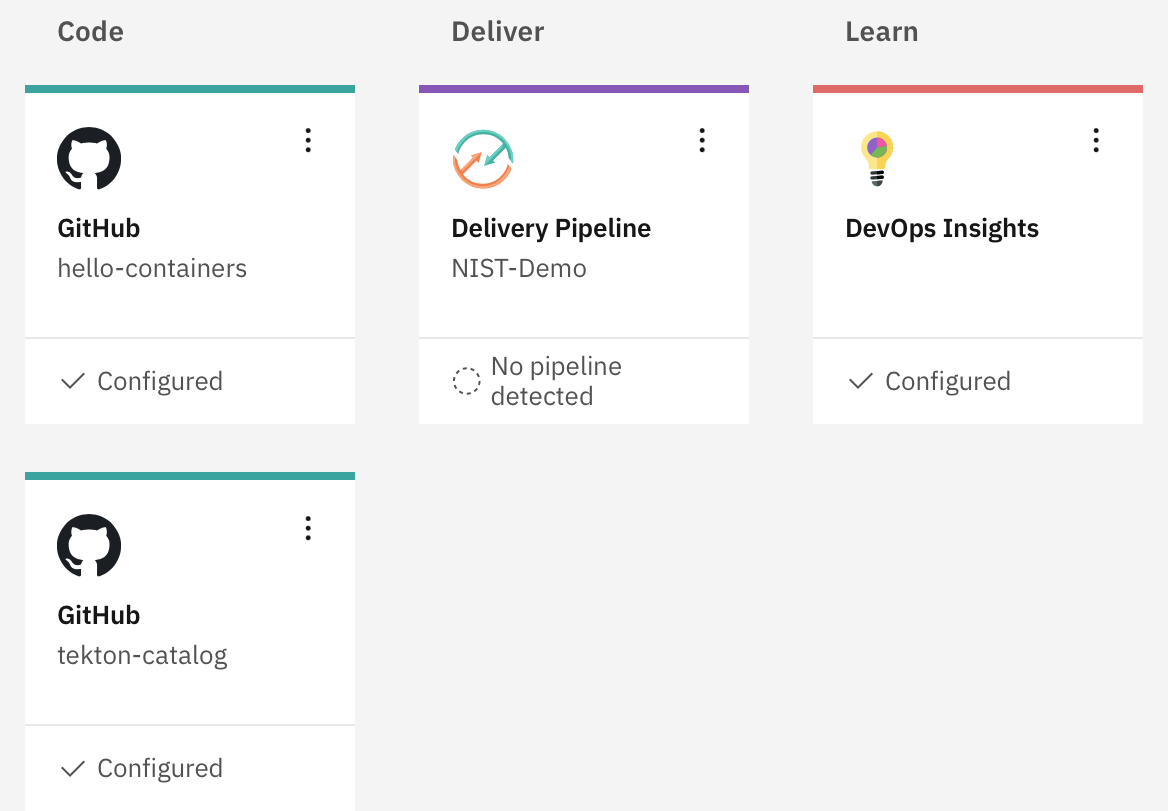Open the Delivery Pipeline card overflow menu
The width and height of the screenshot is (1168, 811).
702,141
